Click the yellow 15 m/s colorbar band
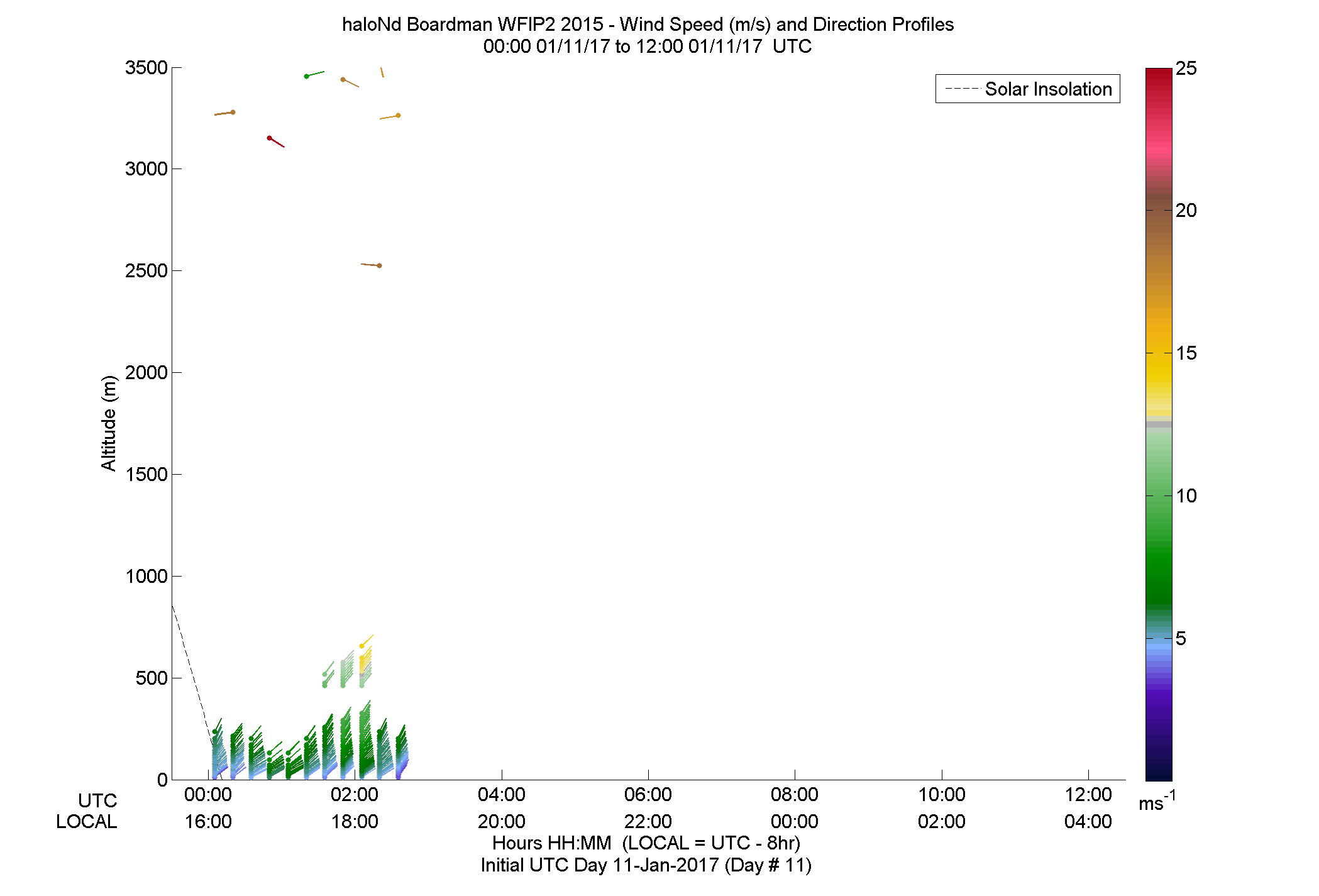The width and height of the screenshot is (1319, 896). click(x=1159, y=353)
